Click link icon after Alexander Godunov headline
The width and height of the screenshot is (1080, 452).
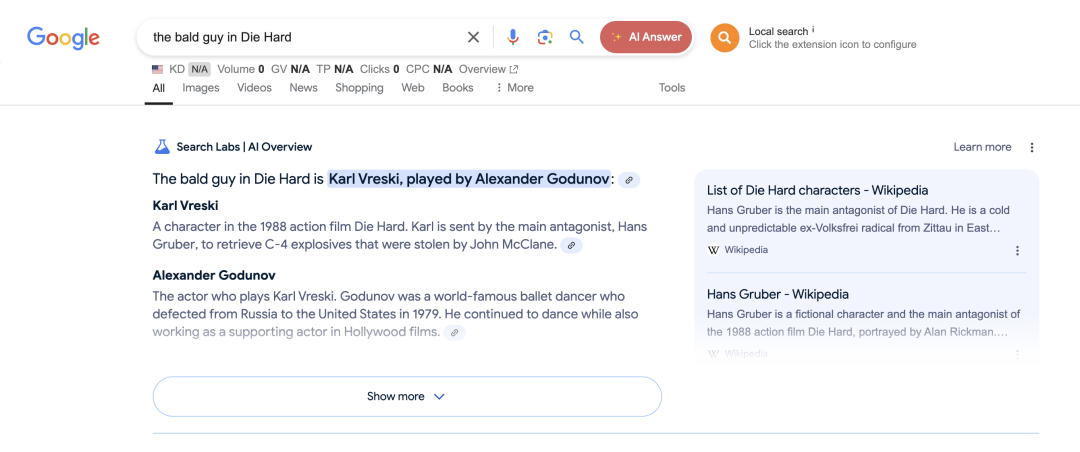(x=628, y=180)
